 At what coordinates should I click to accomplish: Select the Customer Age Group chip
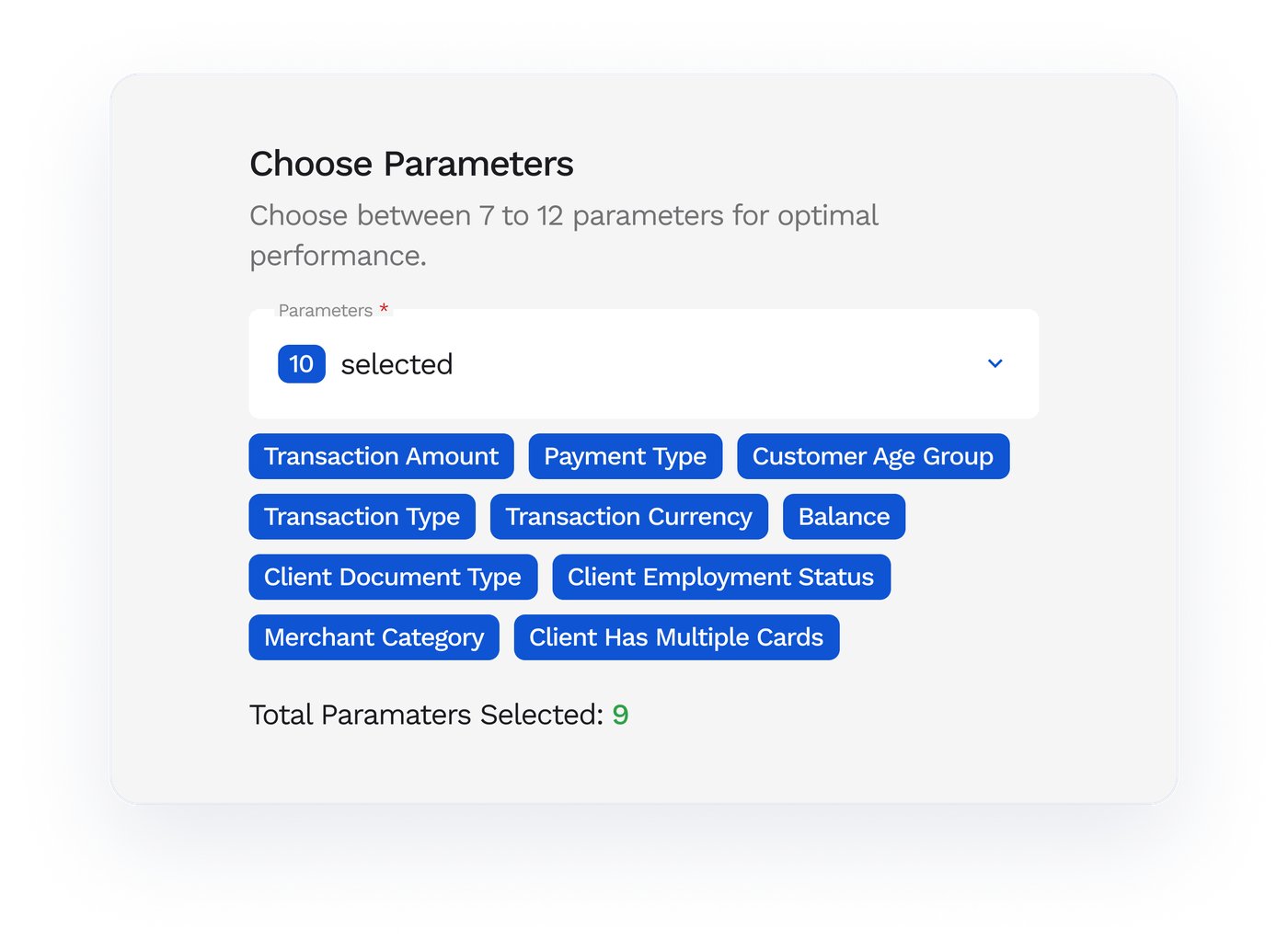[x=873, y=456]
